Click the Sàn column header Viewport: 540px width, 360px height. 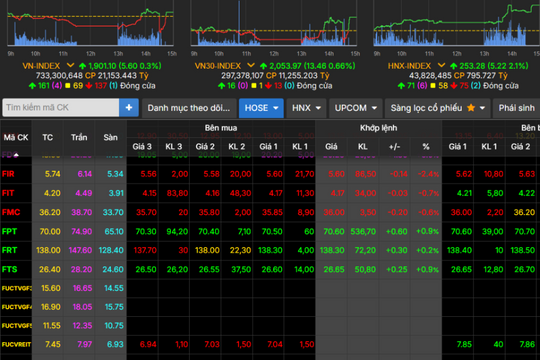[x=110, y=137]
